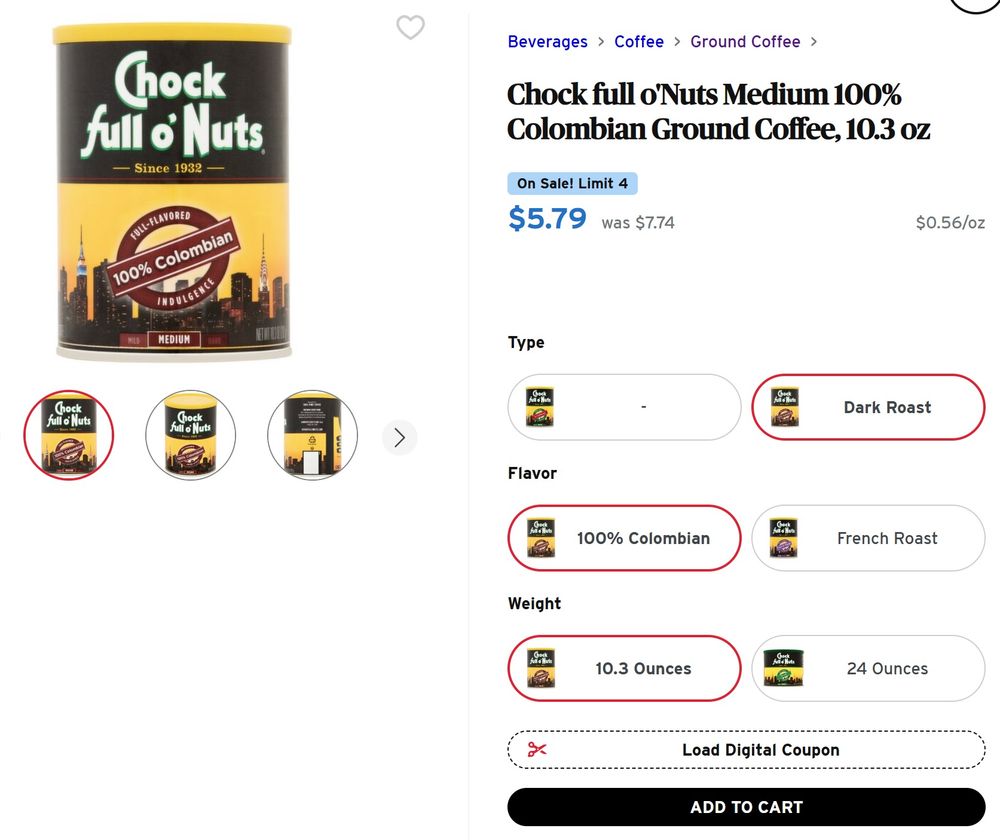Click can icon in French Roast option

(x=784, y=538)
